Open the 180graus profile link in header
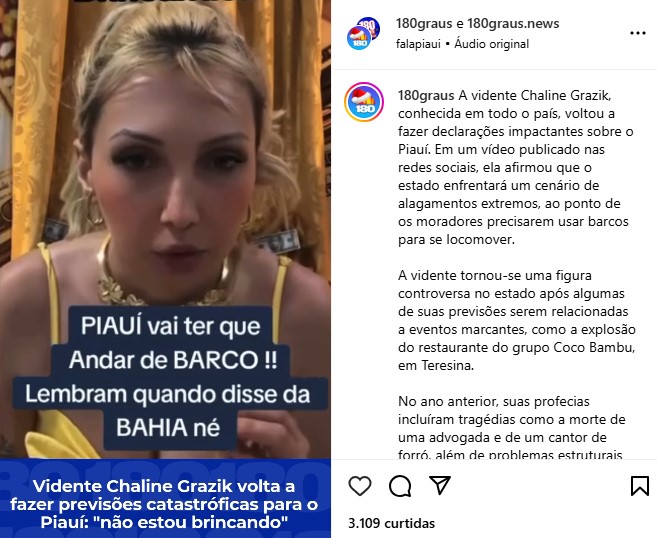657x538 pixels. coord(424,23)
